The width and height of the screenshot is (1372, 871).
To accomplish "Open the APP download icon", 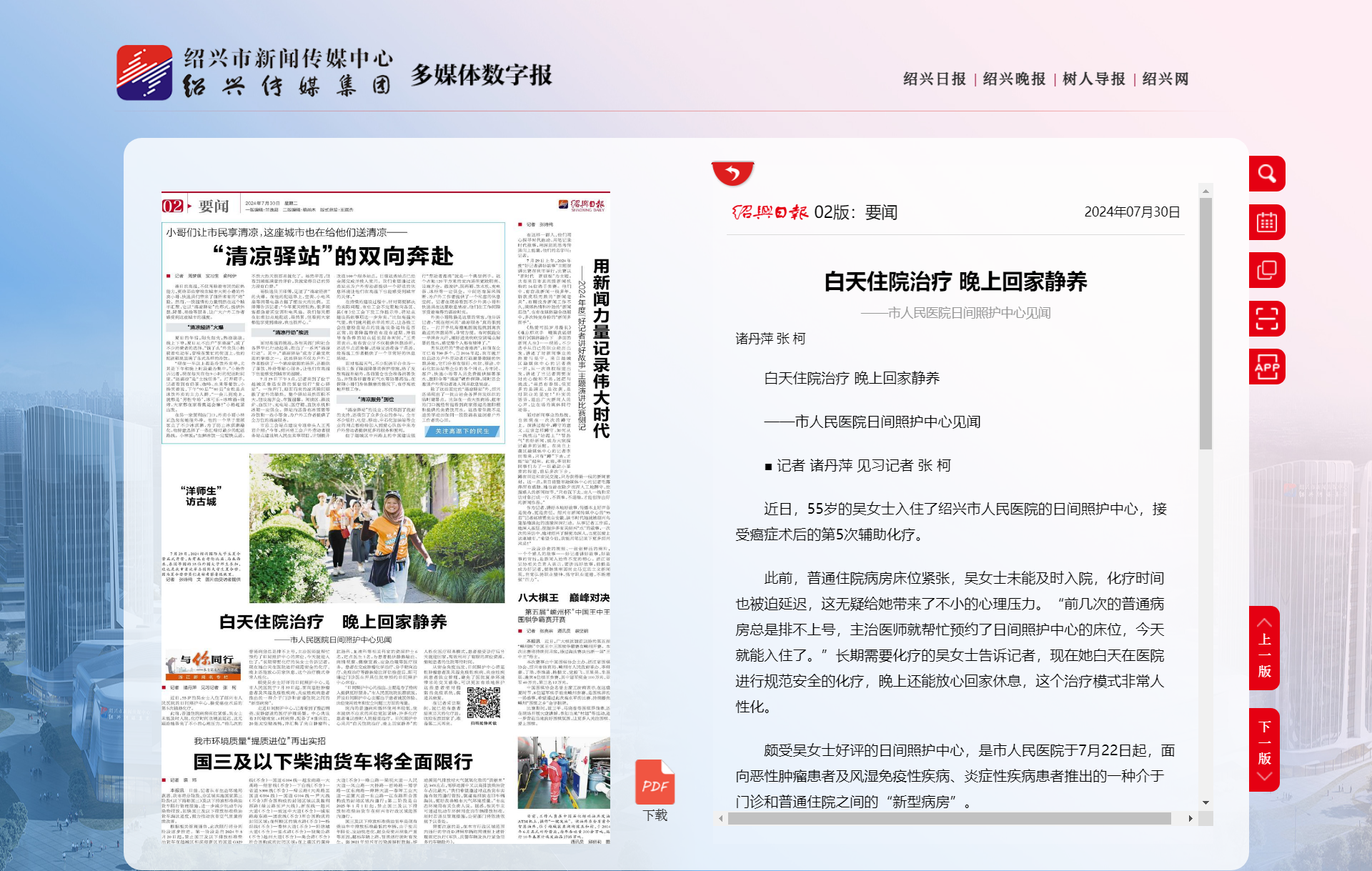I will [x=1267, y=367].
